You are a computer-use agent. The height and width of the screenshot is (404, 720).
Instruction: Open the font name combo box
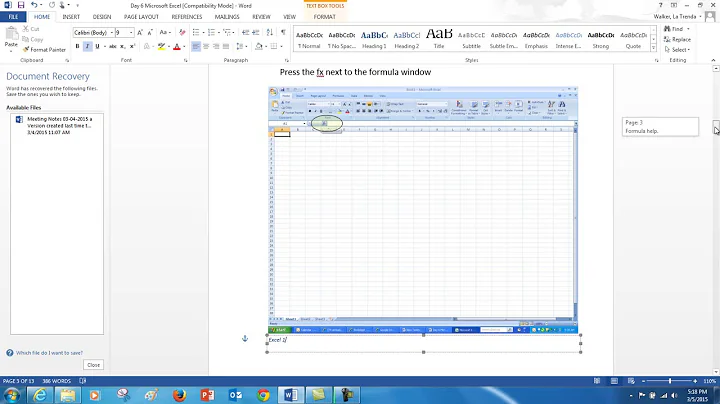93,33
